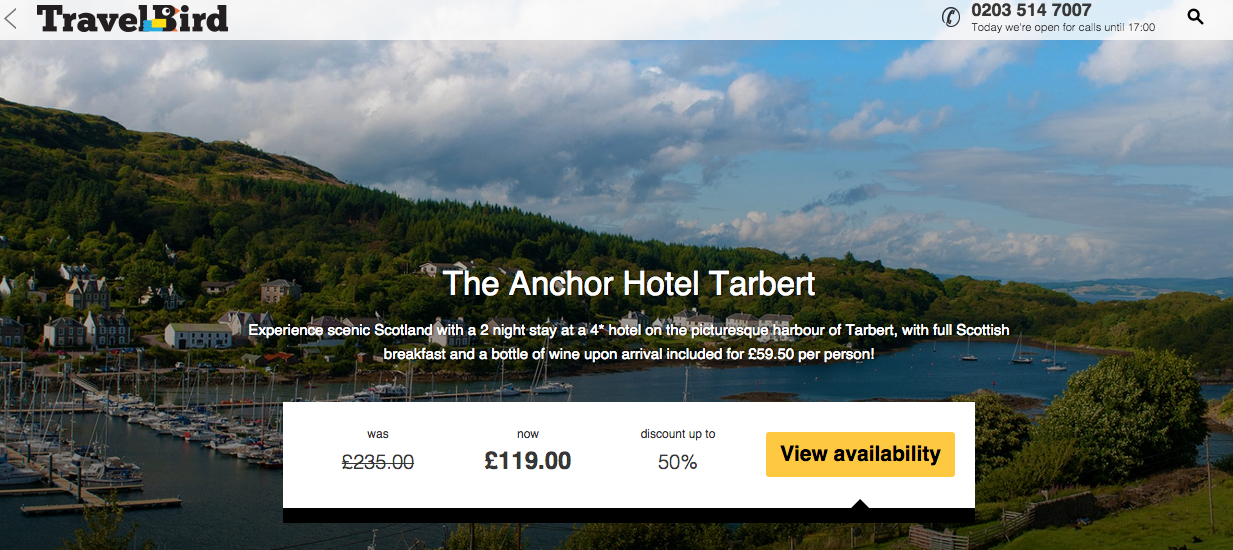Click the black bar under price panel
Viewport: 1233px width, 550px height.
pos(629,515)
